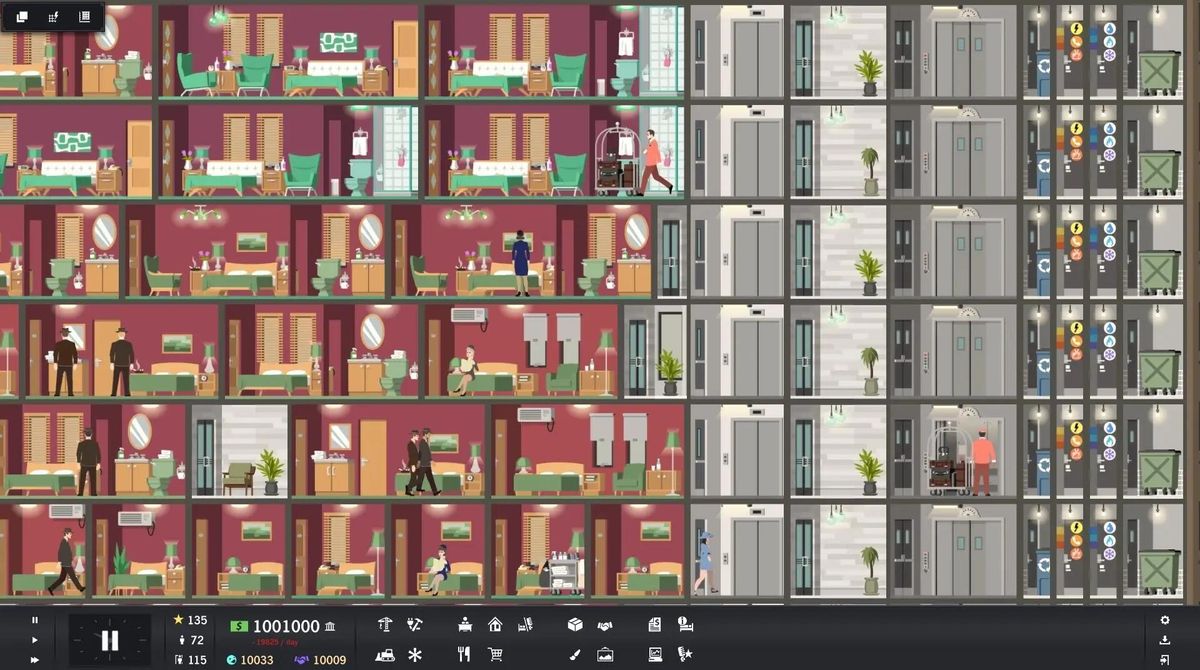Open the crane construction menu
This screenshot has height=670, width=1200.
click(385, 625)
